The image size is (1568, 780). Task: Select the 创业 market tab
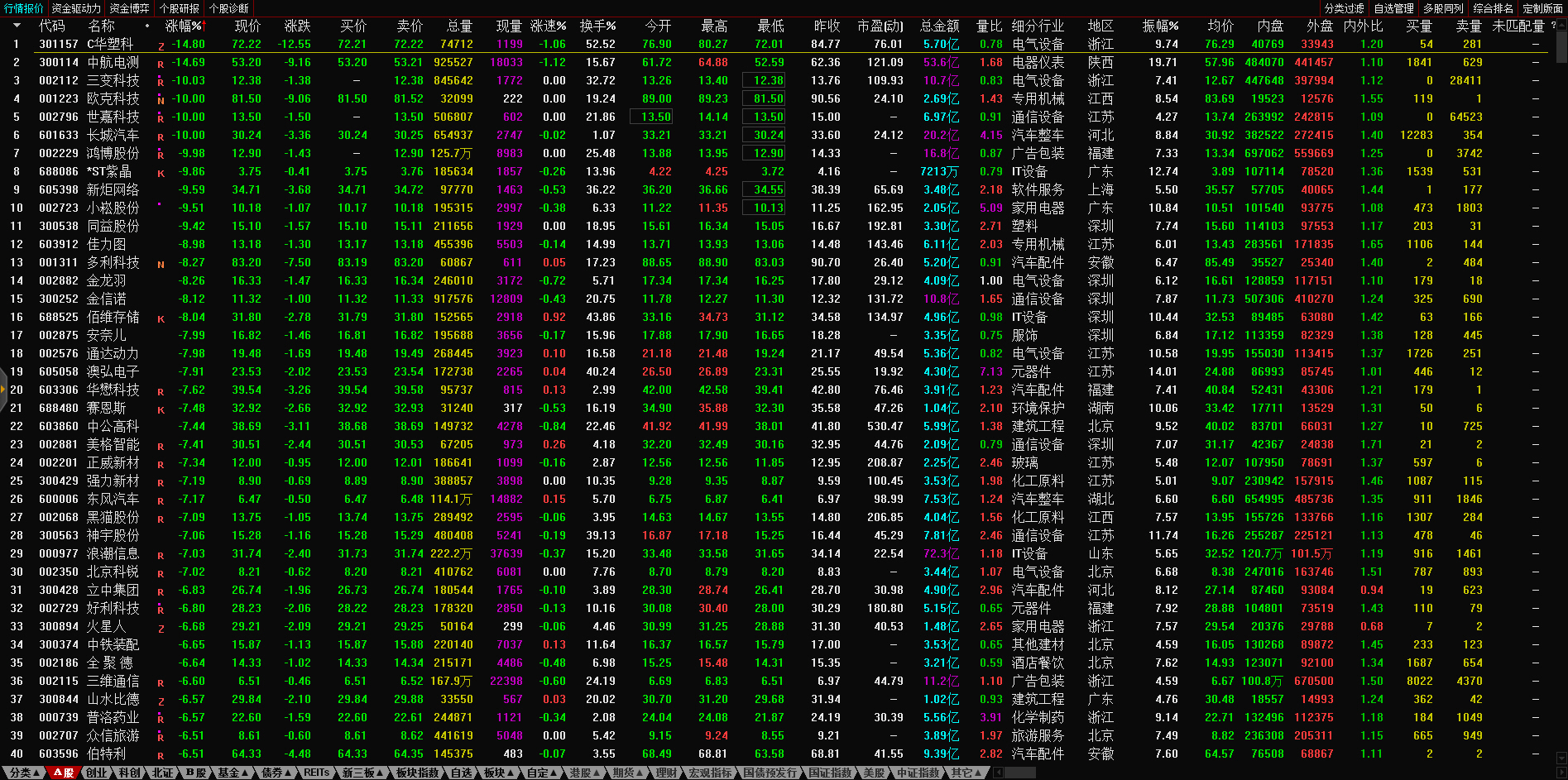point(97,773)
